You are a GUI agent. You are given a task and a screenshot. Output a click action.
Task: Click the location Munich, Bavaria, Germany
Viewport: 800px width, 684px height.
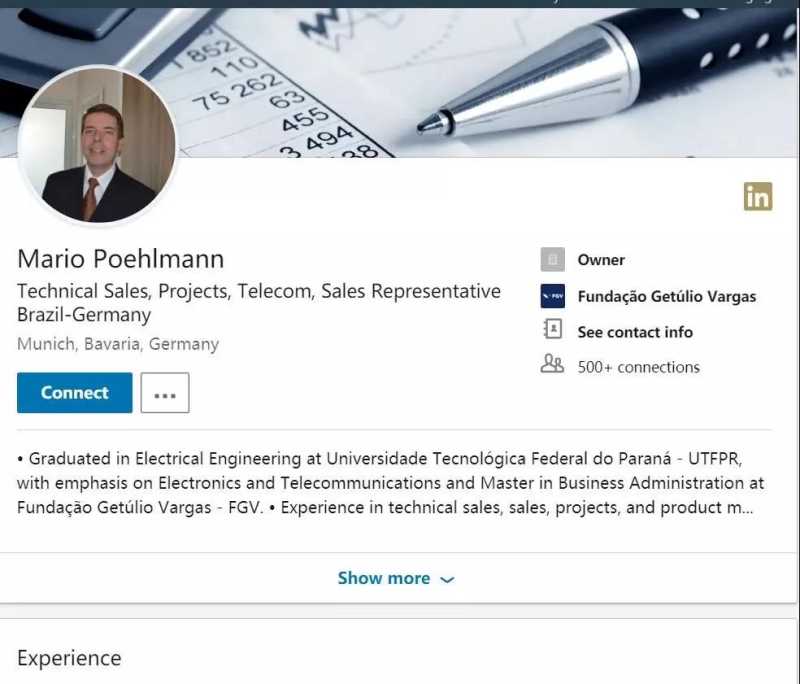tap(117, 343)
